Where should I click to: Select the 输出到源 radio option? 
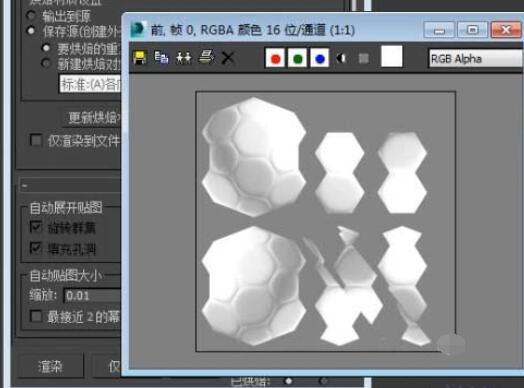pyautogui.click(x=31, y=15)
